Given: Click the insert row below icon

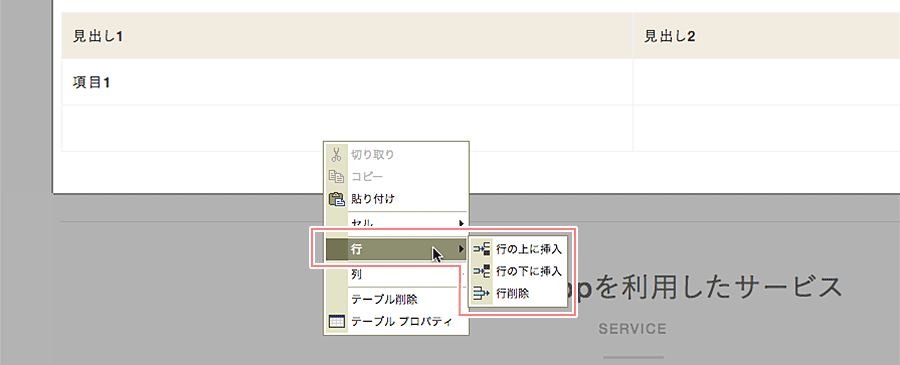Looking at the screenshot, I should coord(482,271).
